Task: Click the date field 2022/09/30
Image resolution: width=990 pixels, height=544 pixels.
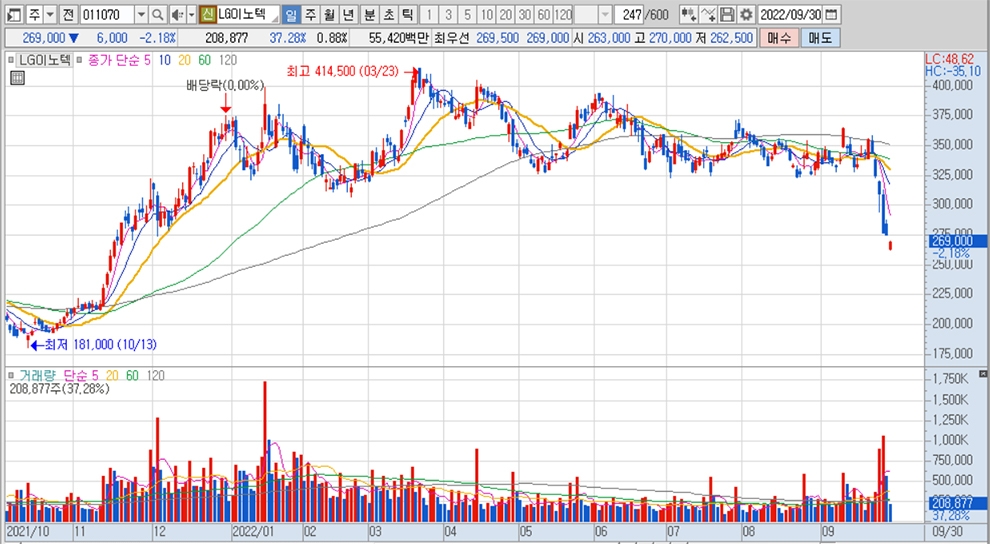Action: [790, 14]
